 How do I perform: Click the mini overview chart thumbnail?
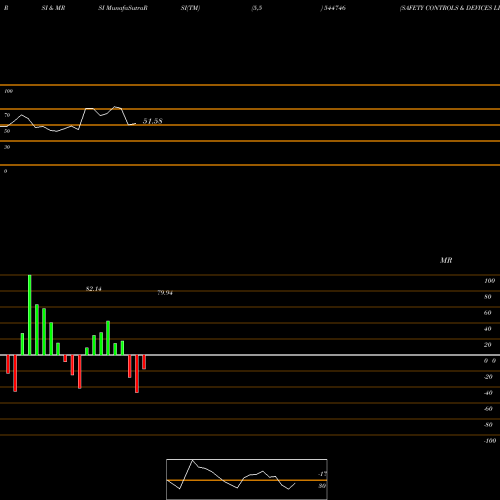coord(247,479)
